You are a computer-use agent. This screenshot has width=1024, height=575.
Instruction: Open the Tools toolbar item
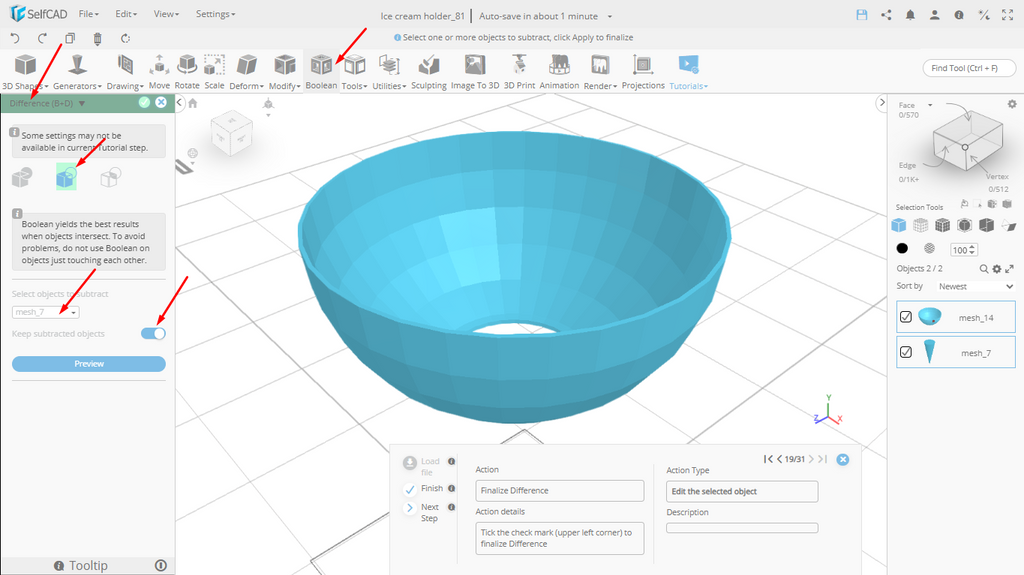point(354,72)
